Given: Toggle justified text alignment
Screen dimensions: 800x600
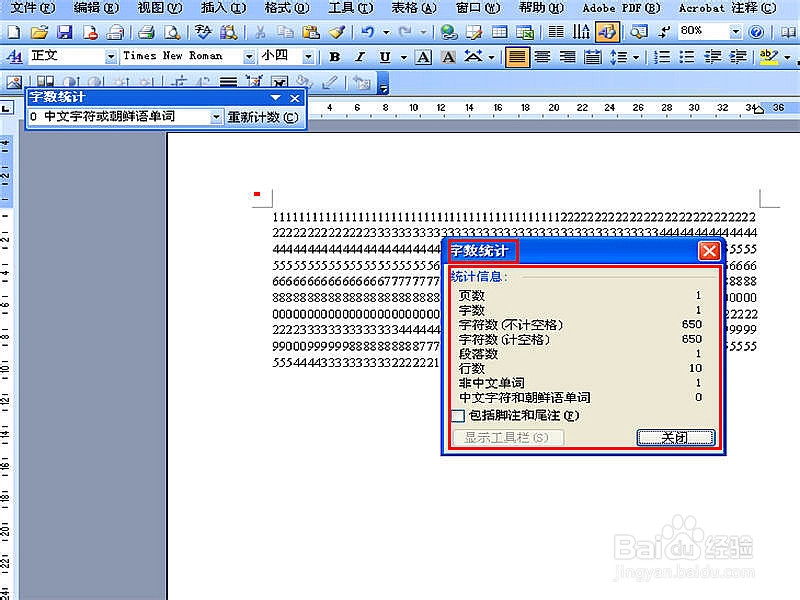Looking at the screenshot, I should (x=516, y=57).
